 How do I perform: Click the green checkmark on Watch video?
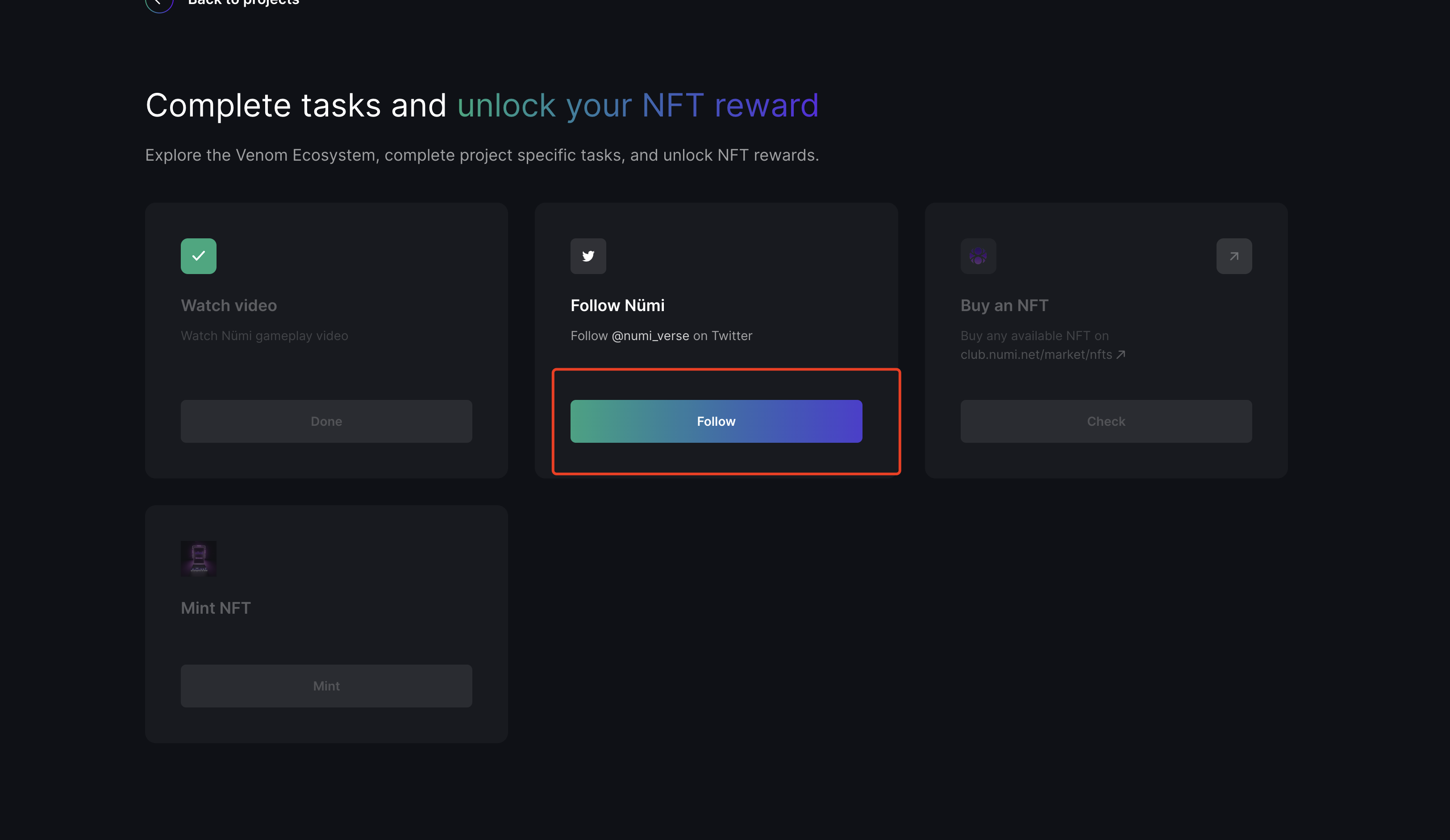199,256
